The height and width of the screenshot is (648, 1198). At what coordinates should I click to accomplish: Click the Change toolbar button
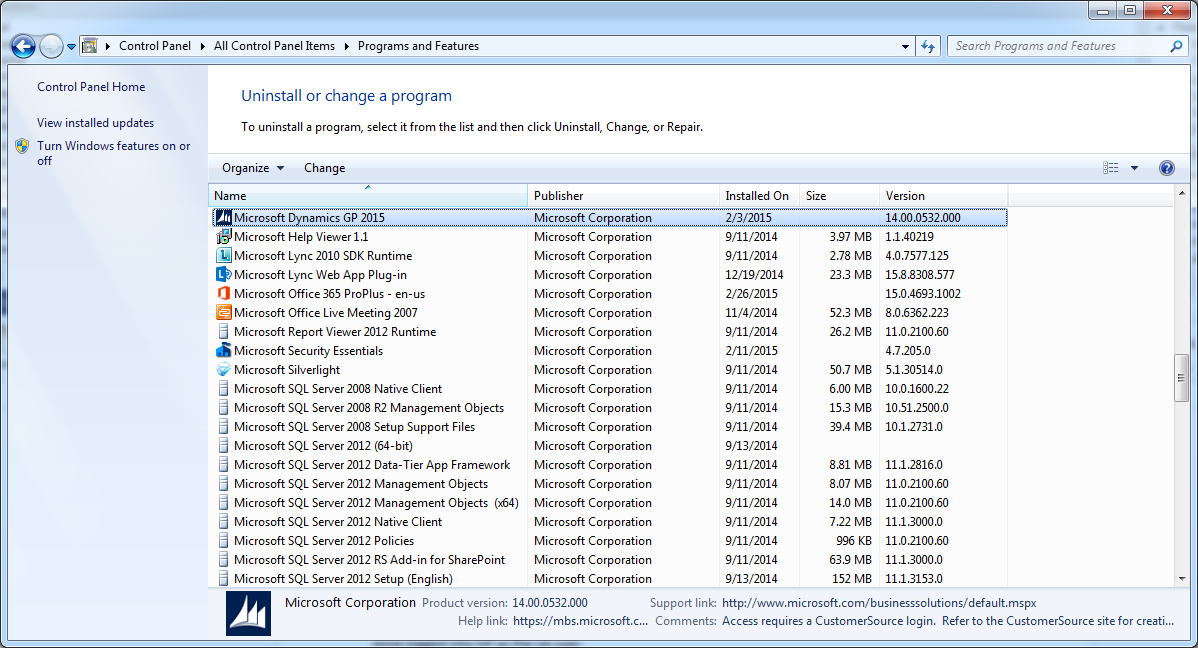pos(325,168)
